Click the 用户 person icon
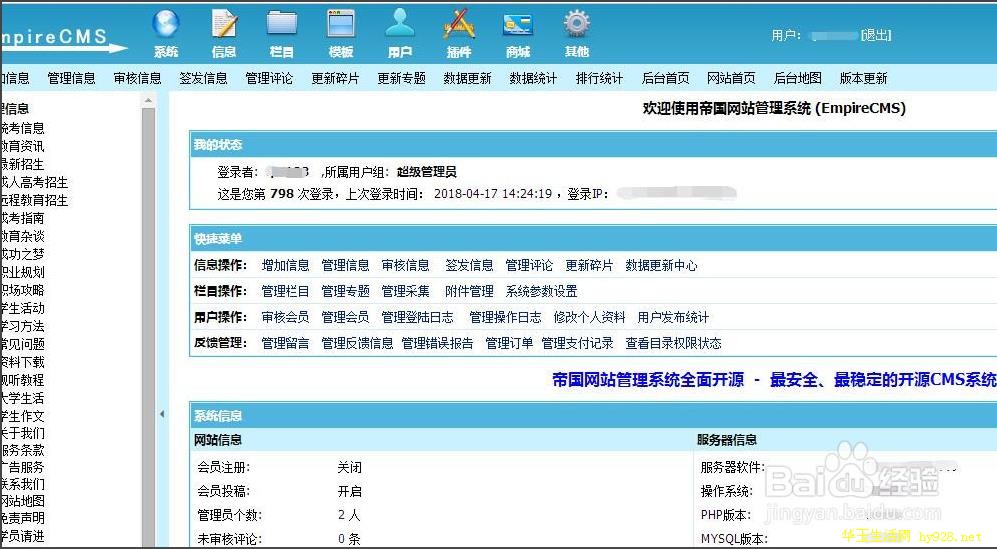Image resolution: width=997 pixels, height=549 pixels. point(400,25)
